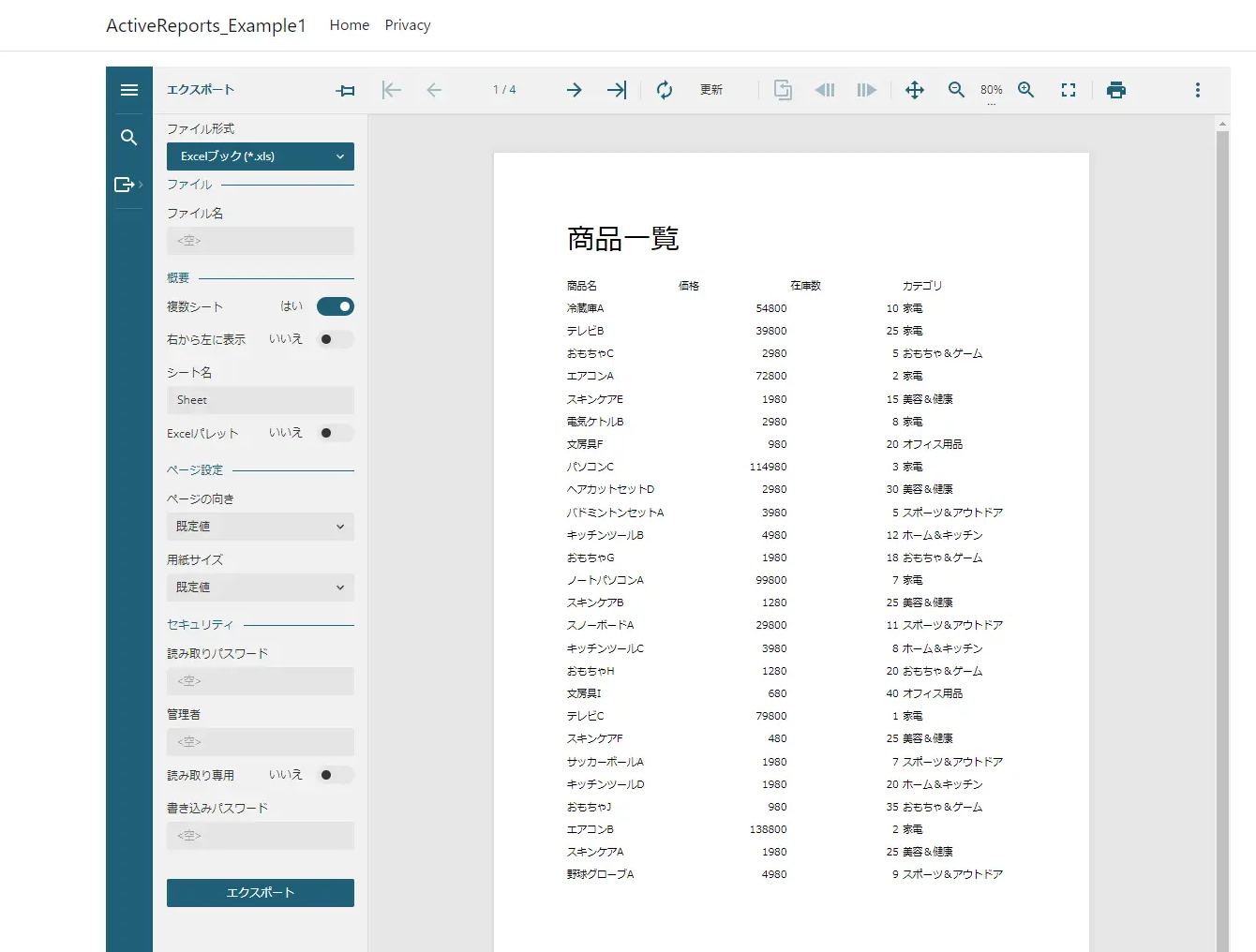
Task: Open the more options vertical dots menu
Action: pos(1198,90)
